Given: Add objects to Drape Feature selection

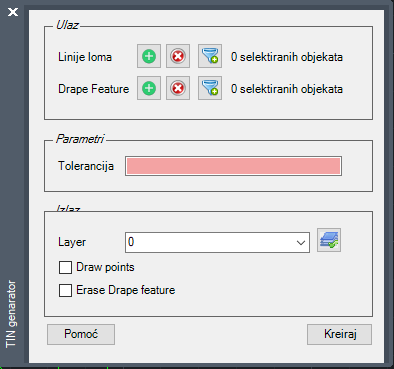Looking at the screenshot, I should coord(149,88).
